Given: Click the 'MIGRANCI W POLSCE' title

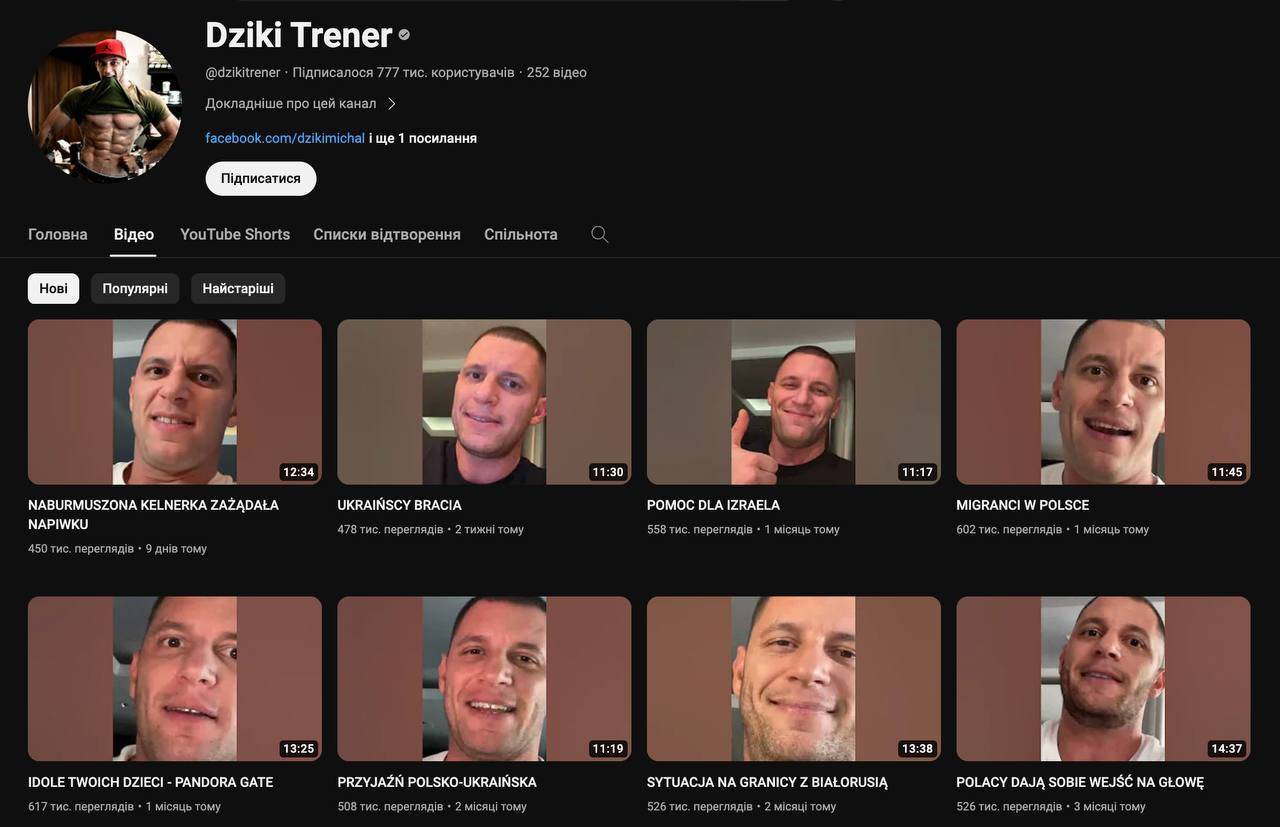Looking at the screenshot, I should point(1023,505).
